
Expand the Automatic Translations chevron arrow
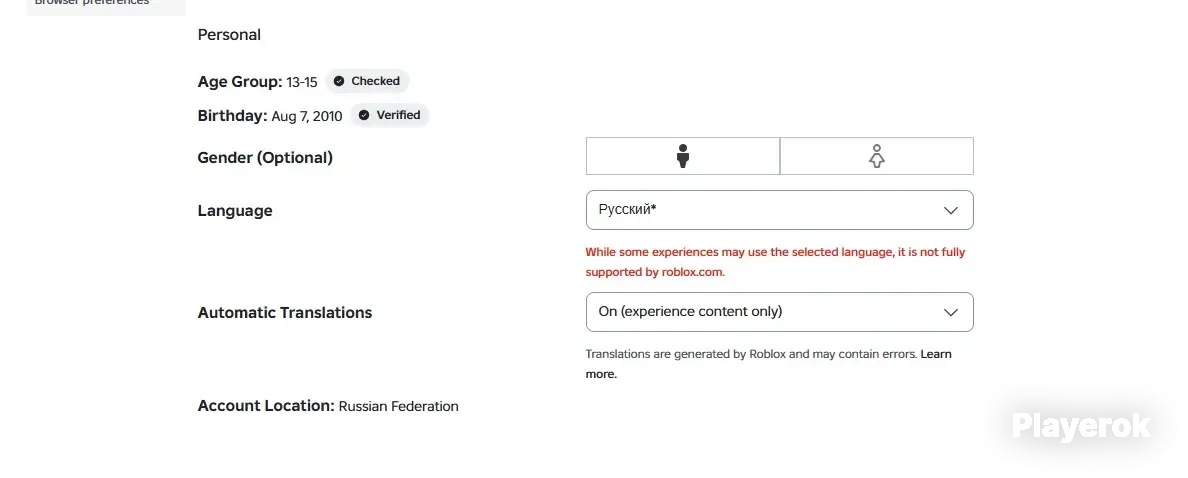[x=951, y=312]
